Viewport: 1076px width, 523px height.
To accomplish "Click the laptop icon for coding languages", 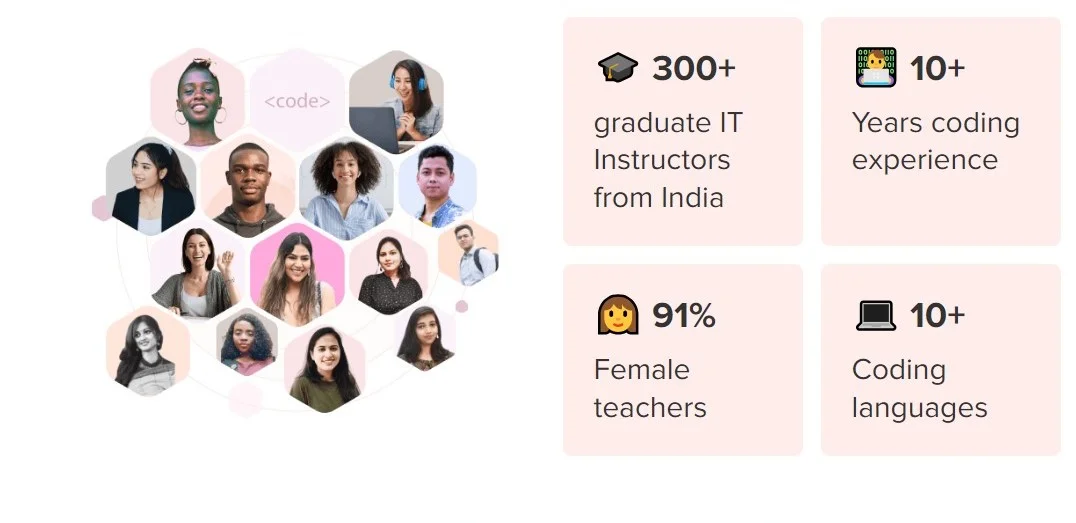I will coord(876,316).
